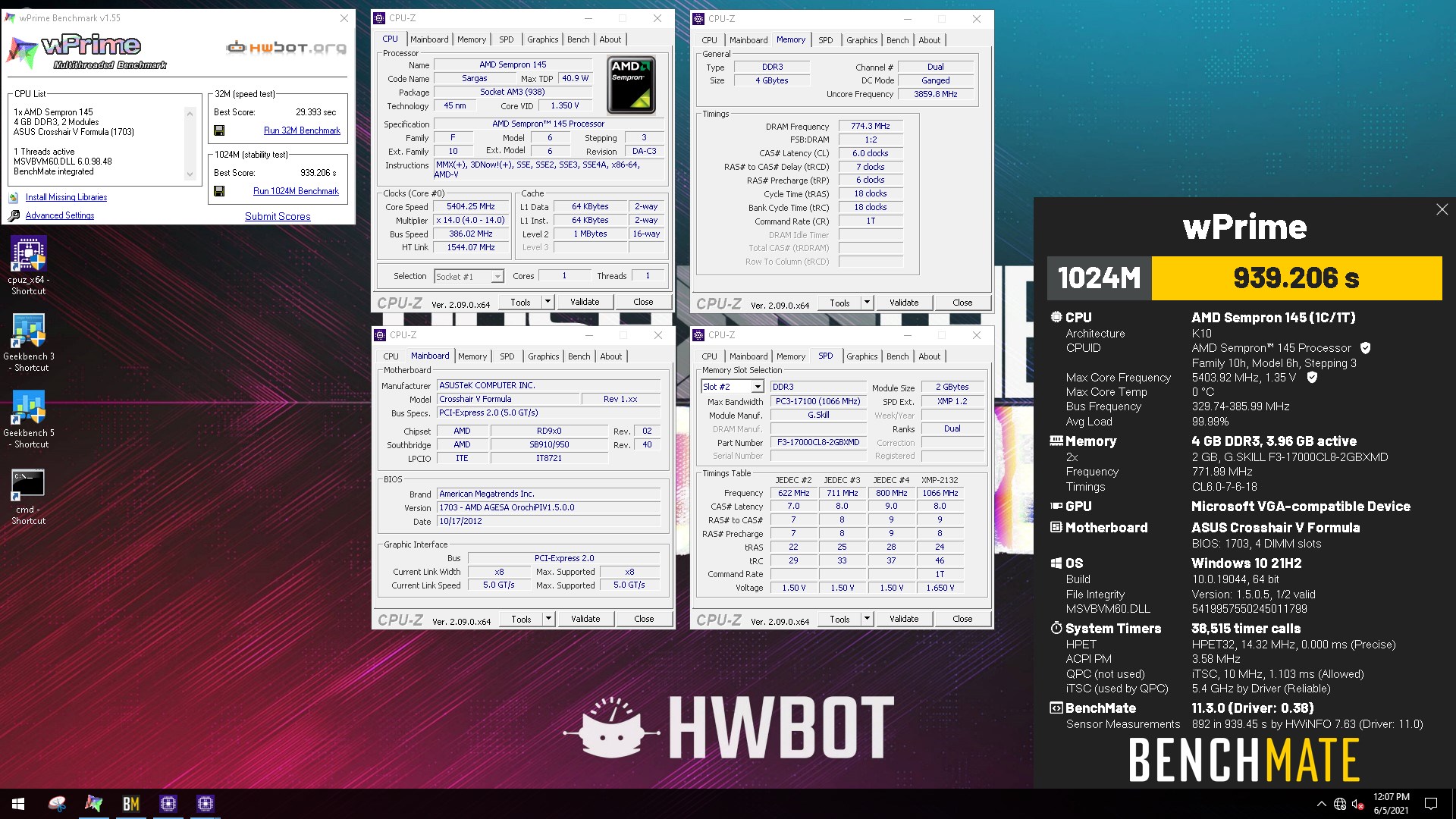1456x819 pixels.
Task: Open the cmd desktop shortcut
Action: click(28, 495)
